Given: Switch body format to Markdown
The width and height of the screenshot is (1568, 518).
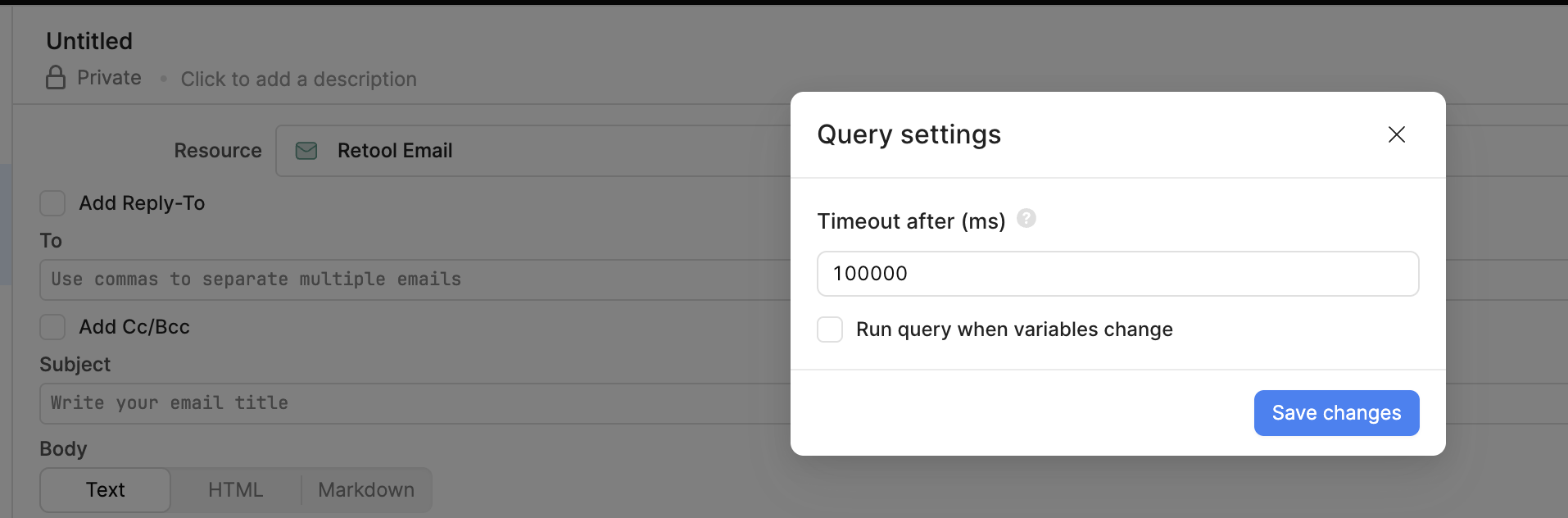Looking at the screenshot, I should 366,490.
